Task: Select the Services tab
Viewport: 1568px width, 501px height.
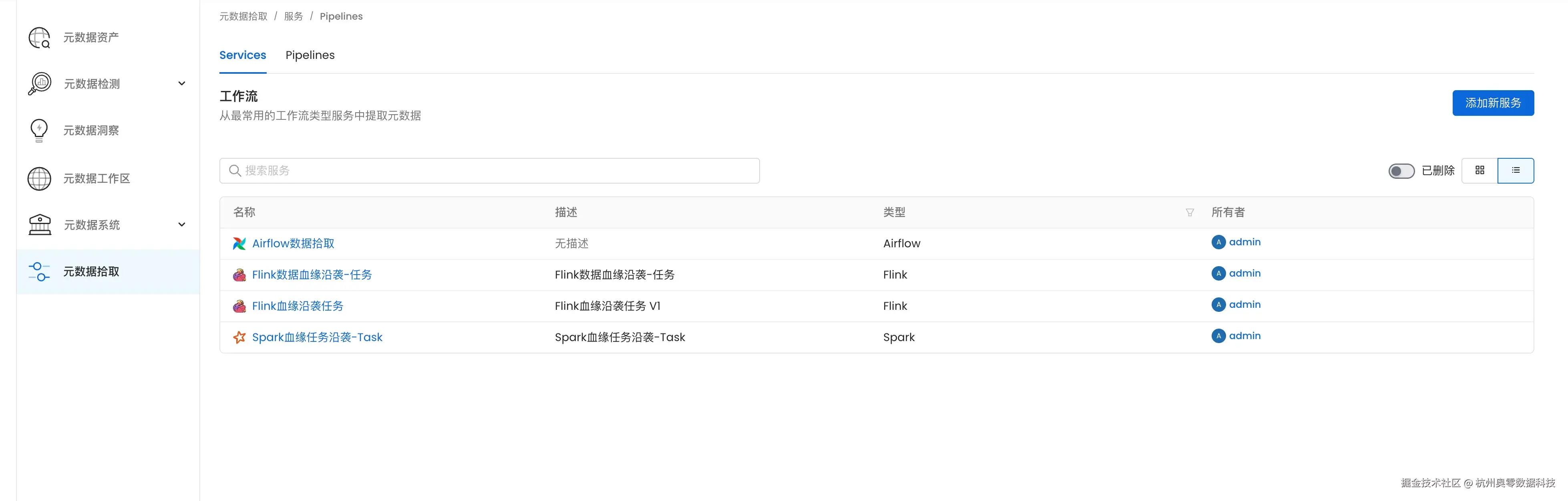Action: tap(242, 55)
